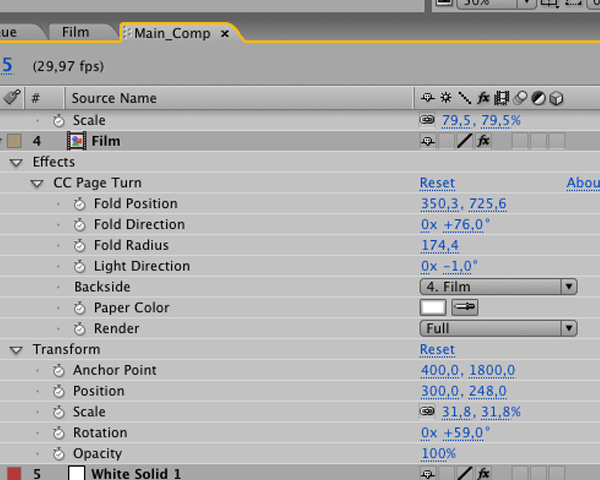The height and width of the screenshot is (480, 600).
Task: Select the Main_Comp tab
Action: (172, 33)
